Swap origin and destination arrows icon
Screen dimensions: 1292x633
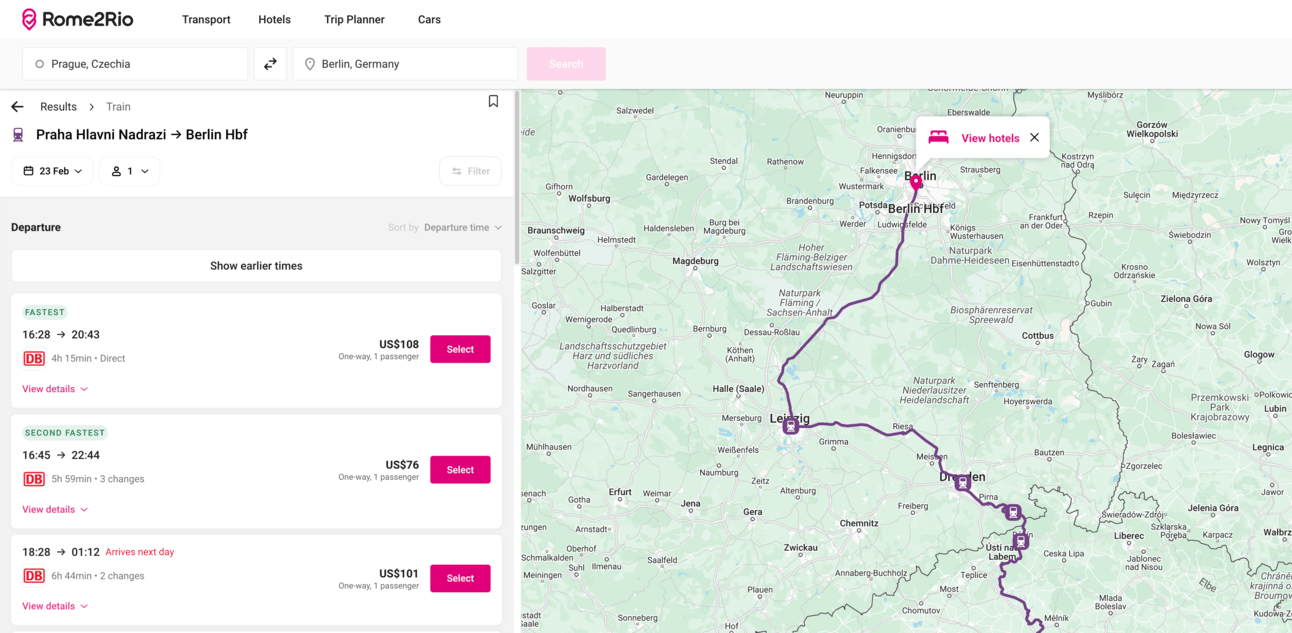[270, 64]
